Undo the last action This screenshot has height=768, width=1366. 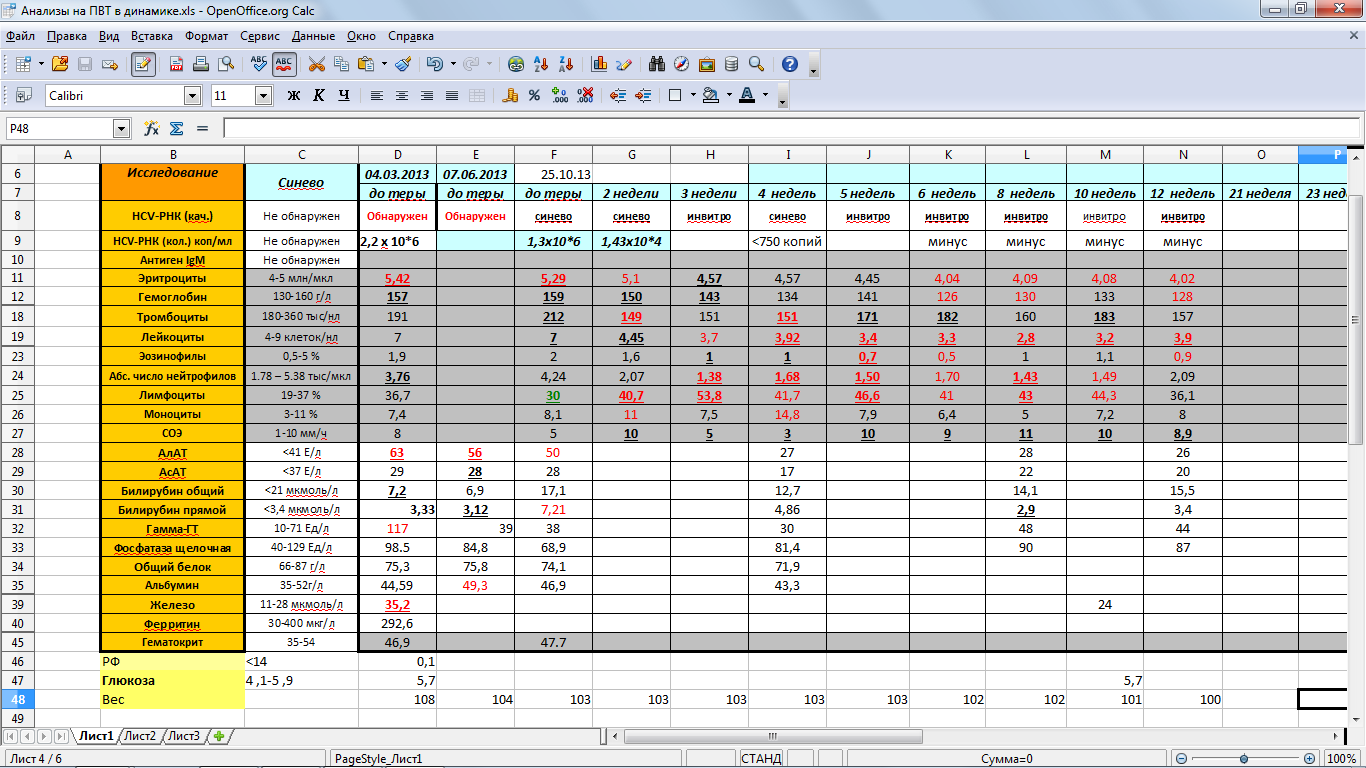434,64
